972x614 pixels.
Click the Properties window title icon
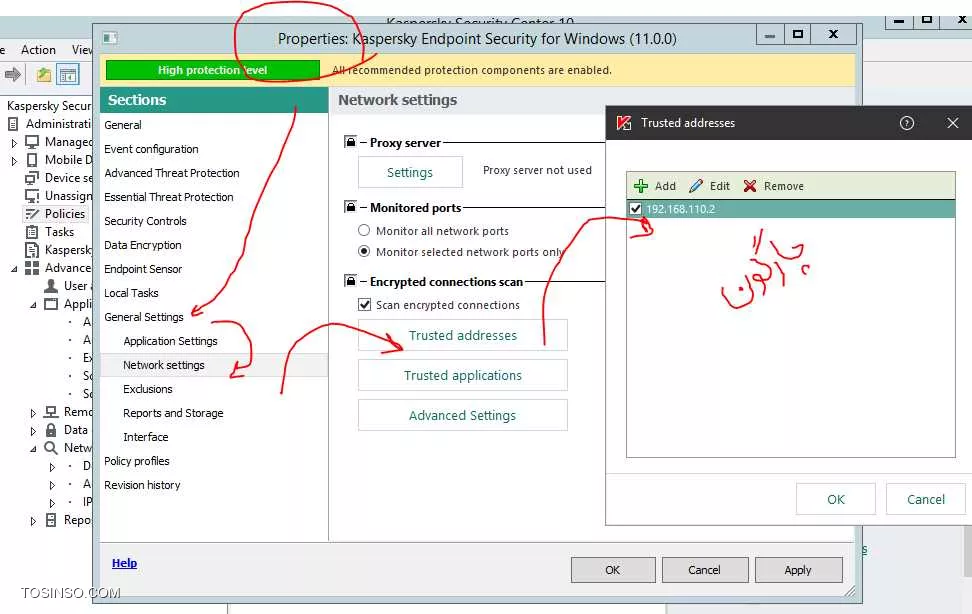pos(110,38)
